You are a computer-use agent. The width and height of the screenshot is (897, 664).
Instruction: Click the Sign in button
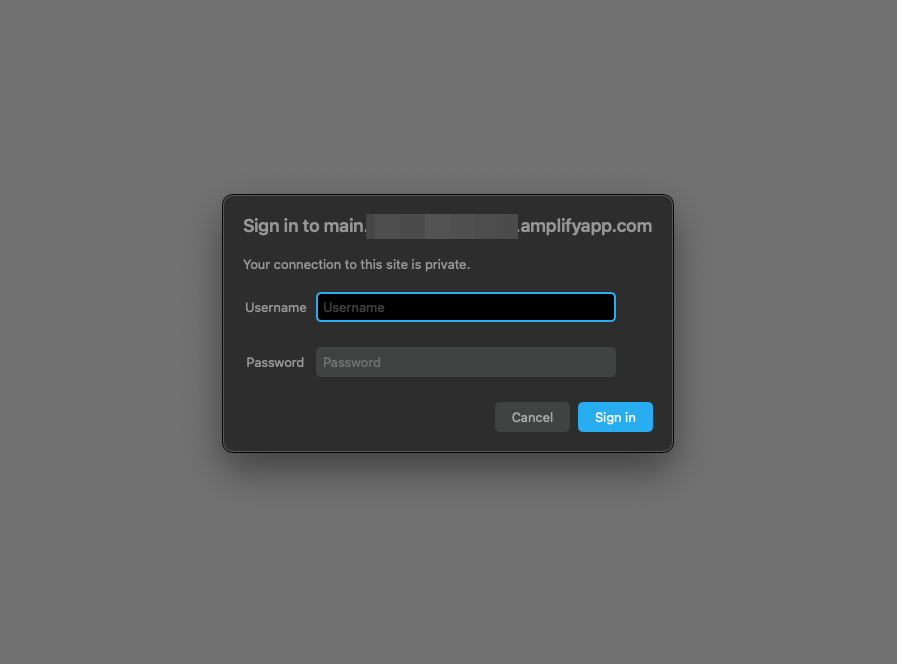point(615,417)
